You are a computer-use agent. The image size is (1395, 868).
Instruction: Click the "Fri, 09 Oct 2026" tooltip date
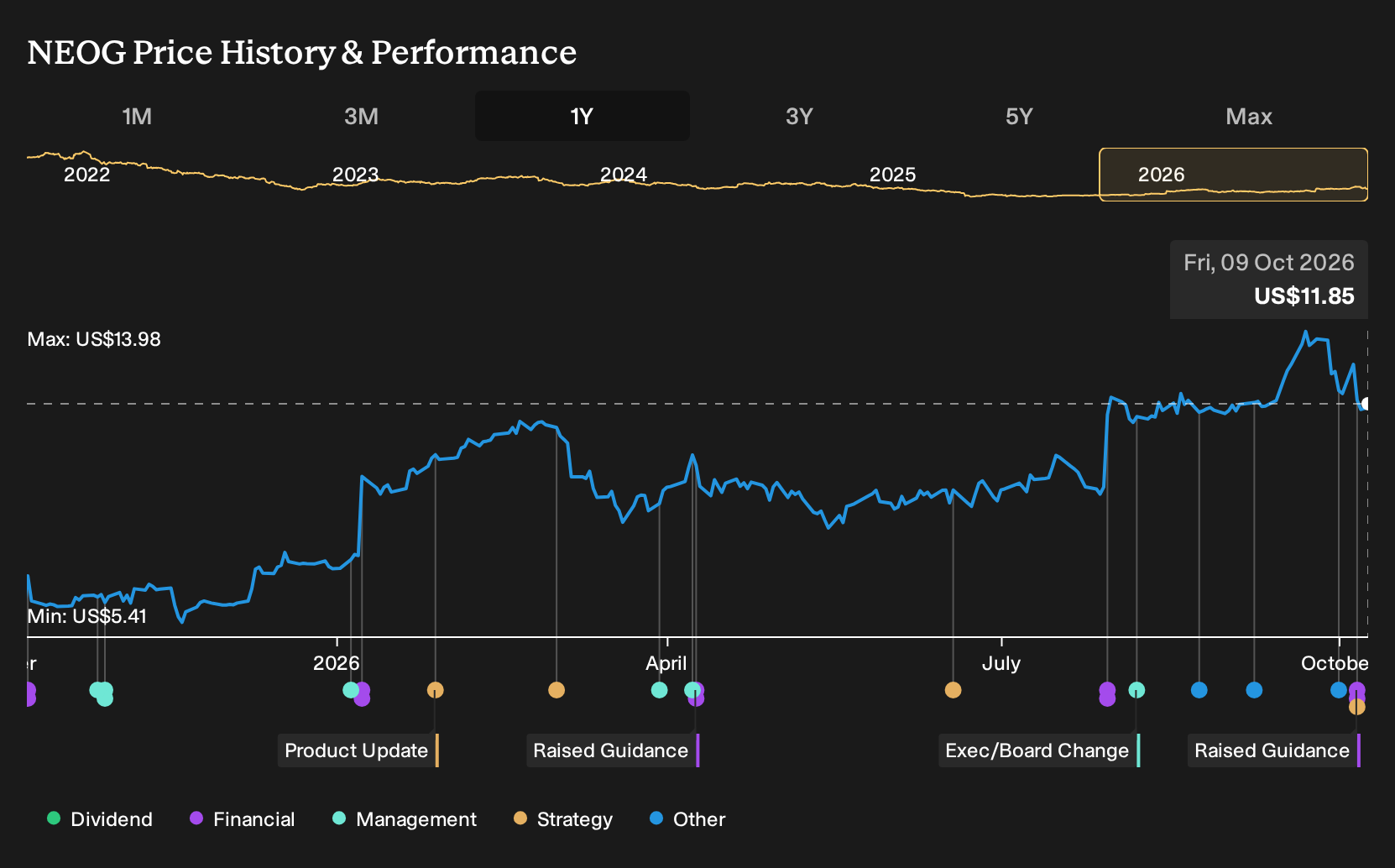[1269, 263]
